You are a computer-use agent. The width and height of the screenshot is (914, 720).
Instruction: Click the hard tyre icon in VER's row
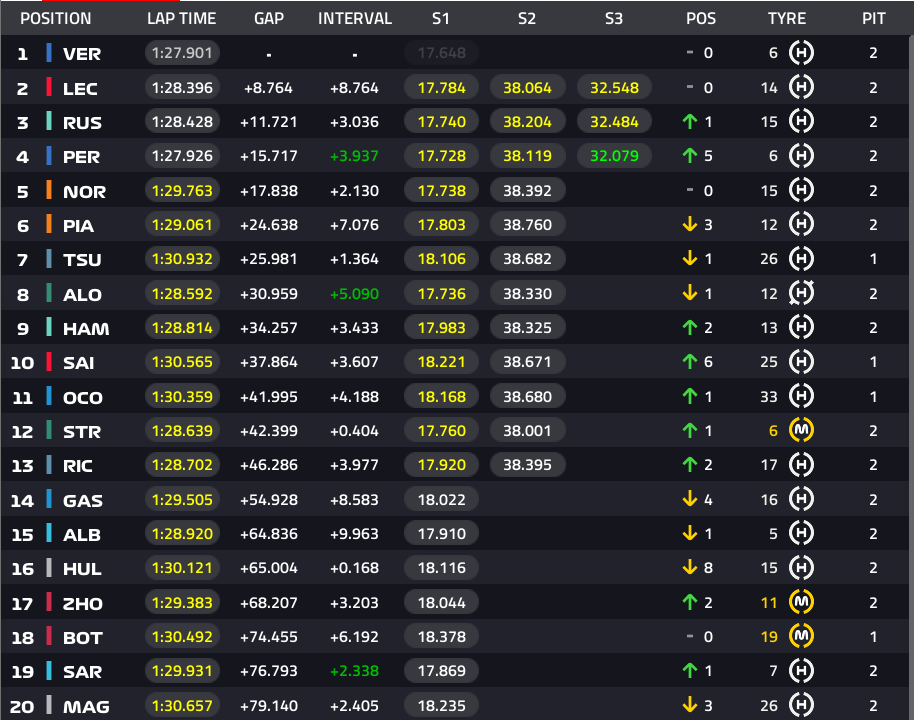(x=801, y=53)
